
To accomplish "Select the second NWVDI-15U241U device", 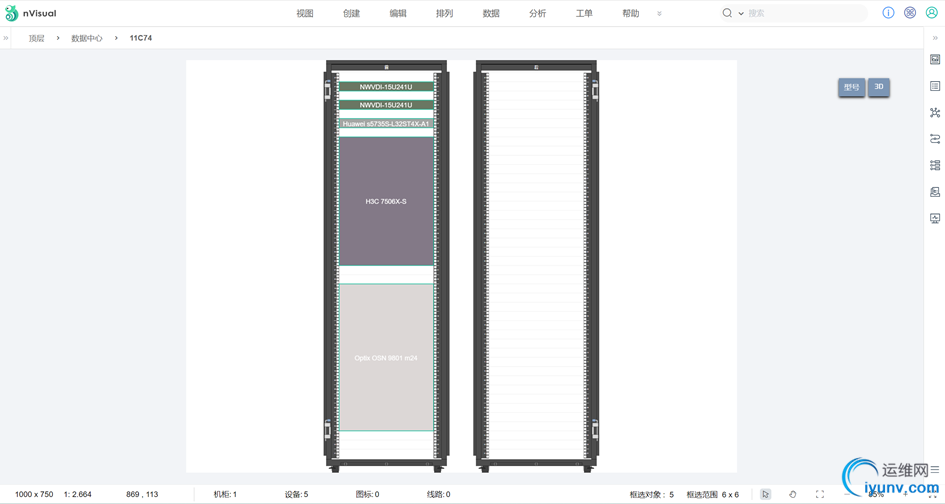I will (386, 105).
